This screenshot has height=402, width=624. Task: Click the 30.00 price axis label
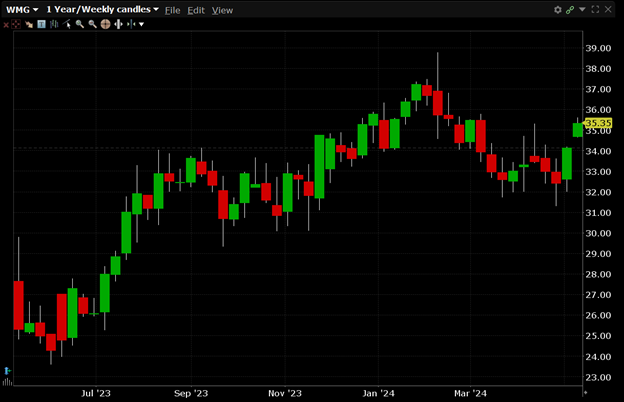pyautogui.click(x=598, y=233)
